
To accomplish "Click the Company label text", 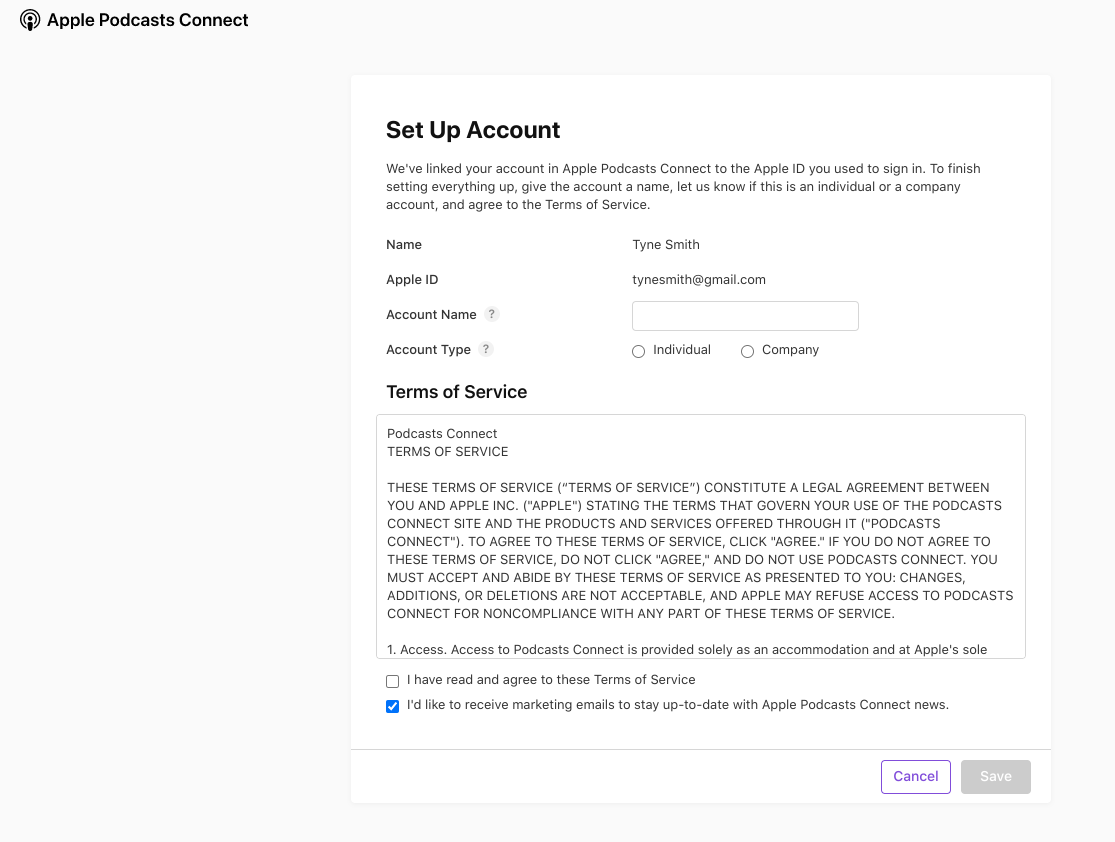I will pyautogui.click(x=790, y=349).
